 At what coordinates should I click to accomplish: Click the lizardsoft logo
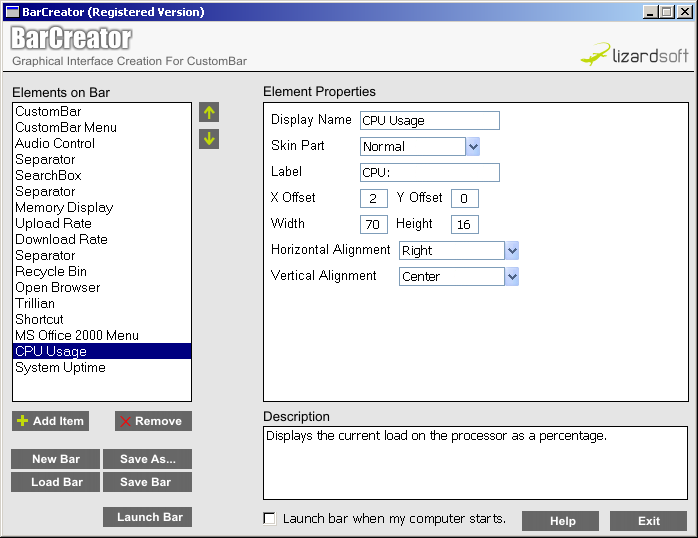tap(634, 54)
